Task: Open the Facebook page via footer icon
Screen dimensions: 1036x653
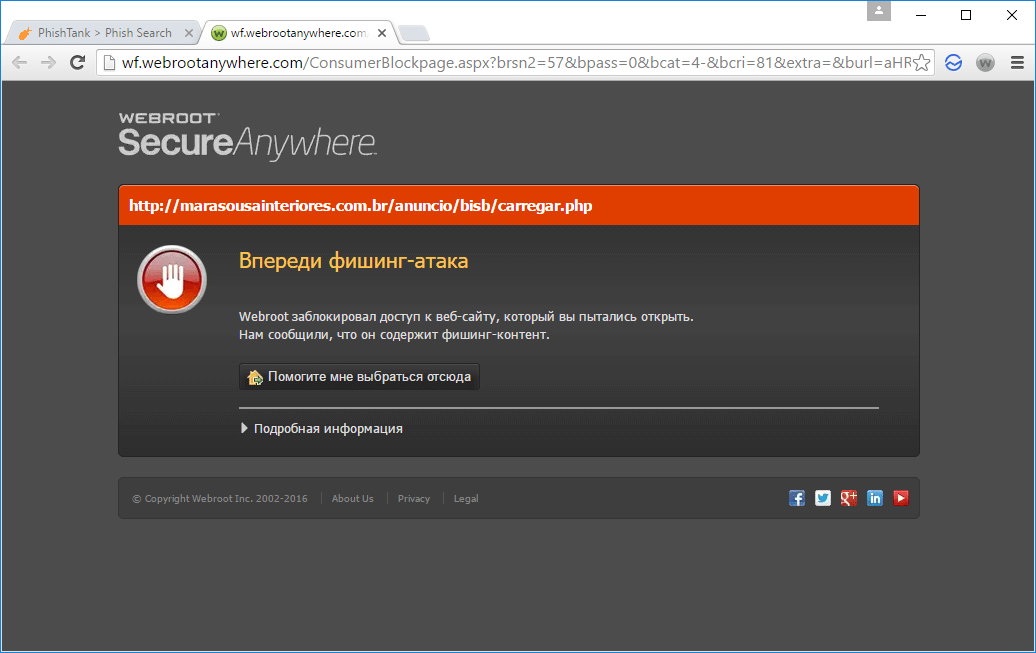Action: (796, 497)
